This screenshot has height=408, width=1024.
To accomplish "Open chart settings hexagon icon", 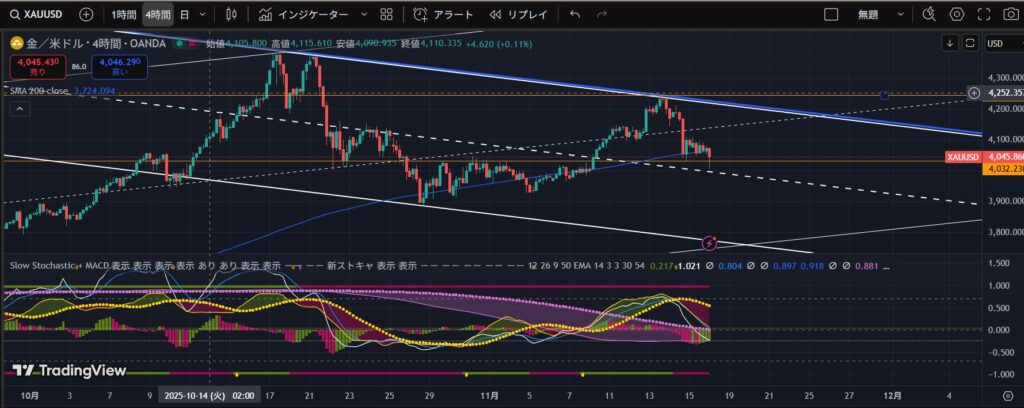I will coord(956,15).
